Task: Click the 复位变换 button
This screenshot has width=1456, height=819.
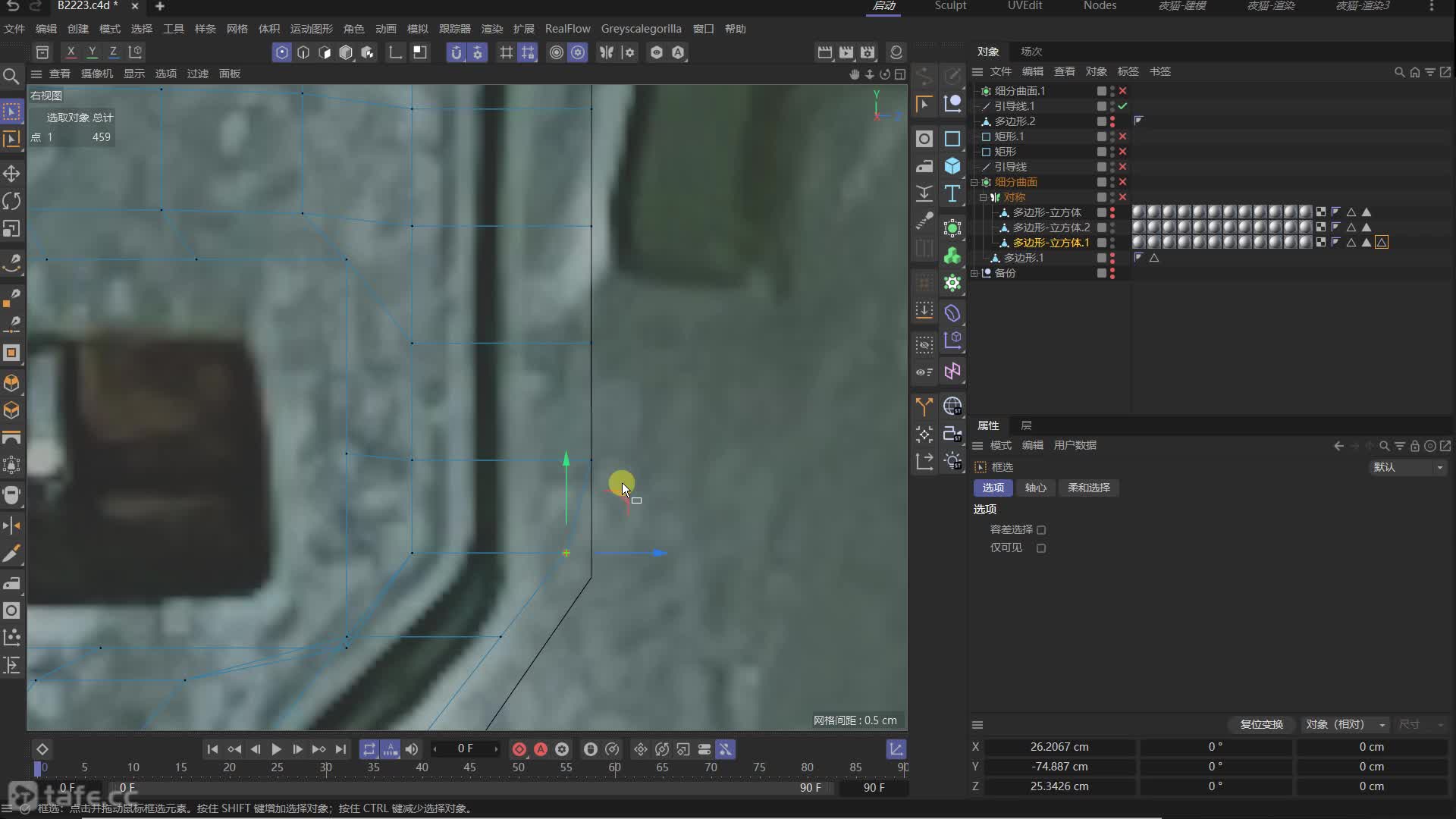Action: click(x=1261, y=724)
